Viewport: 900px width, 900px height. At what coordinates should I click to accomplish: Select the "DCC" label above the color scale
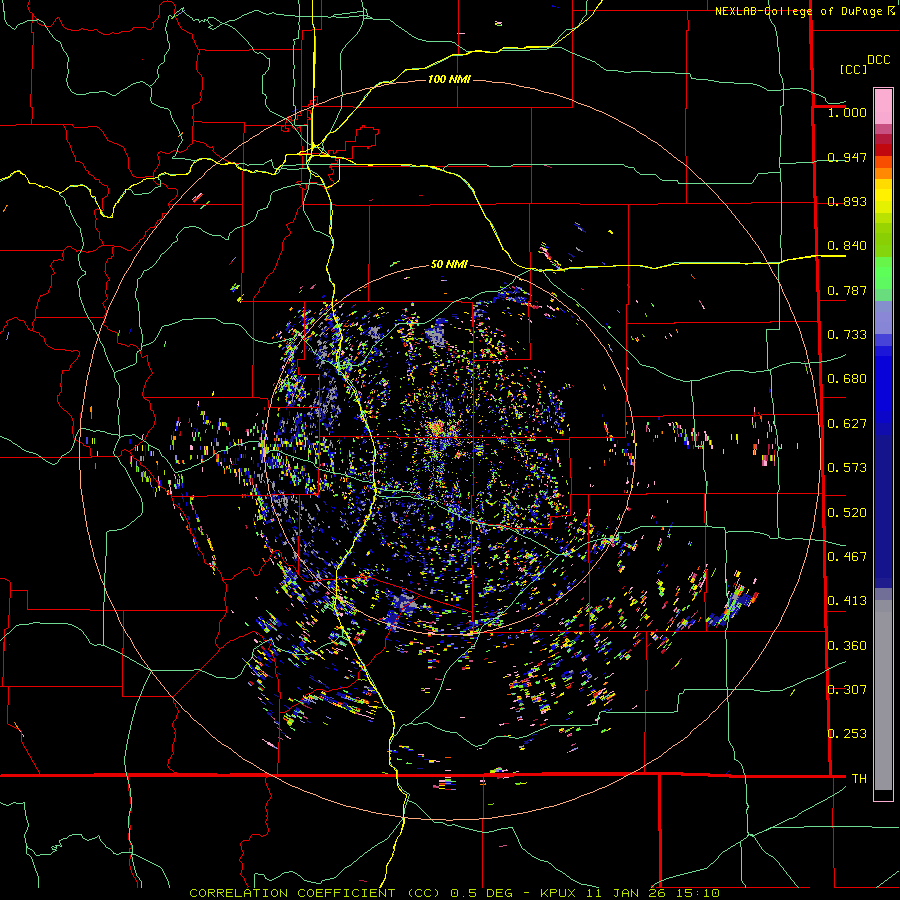click(x=878, y=60)
